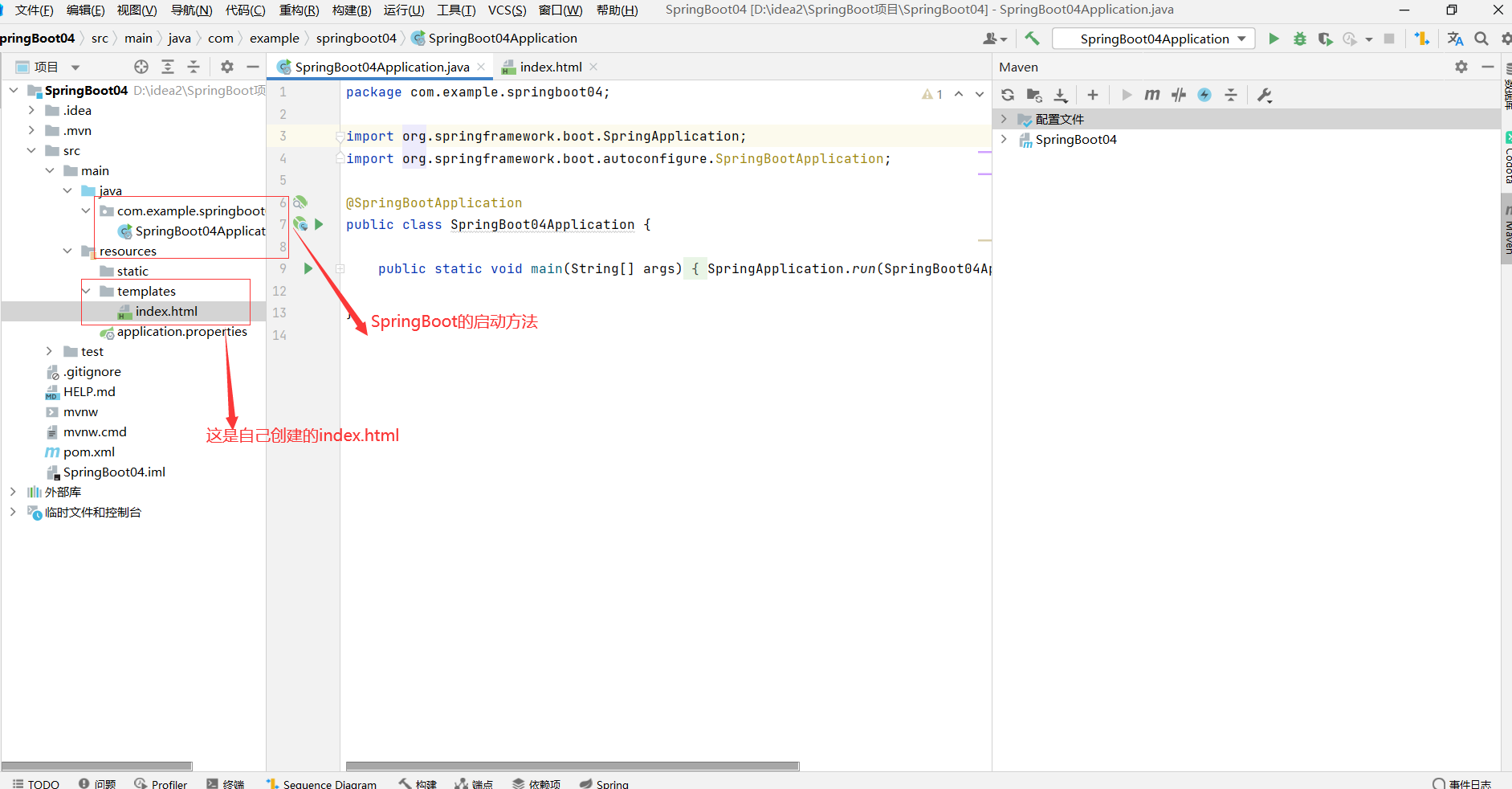This screenshot has height=789, width=1512.
Task: Select HELP.md file
Action: tap(89, 391)
